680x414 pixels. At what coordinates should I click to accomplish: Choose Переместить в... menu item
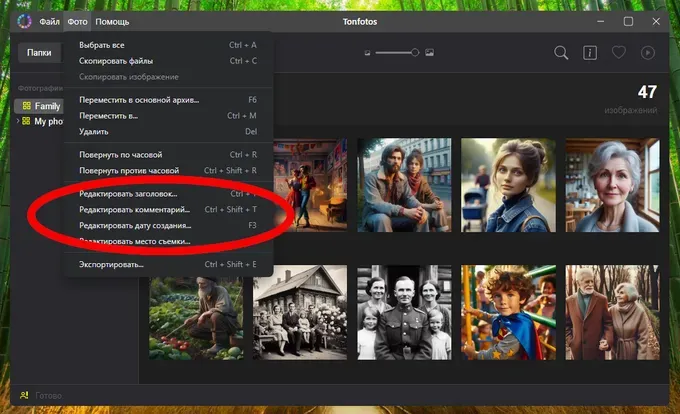(x=168, y=116)
